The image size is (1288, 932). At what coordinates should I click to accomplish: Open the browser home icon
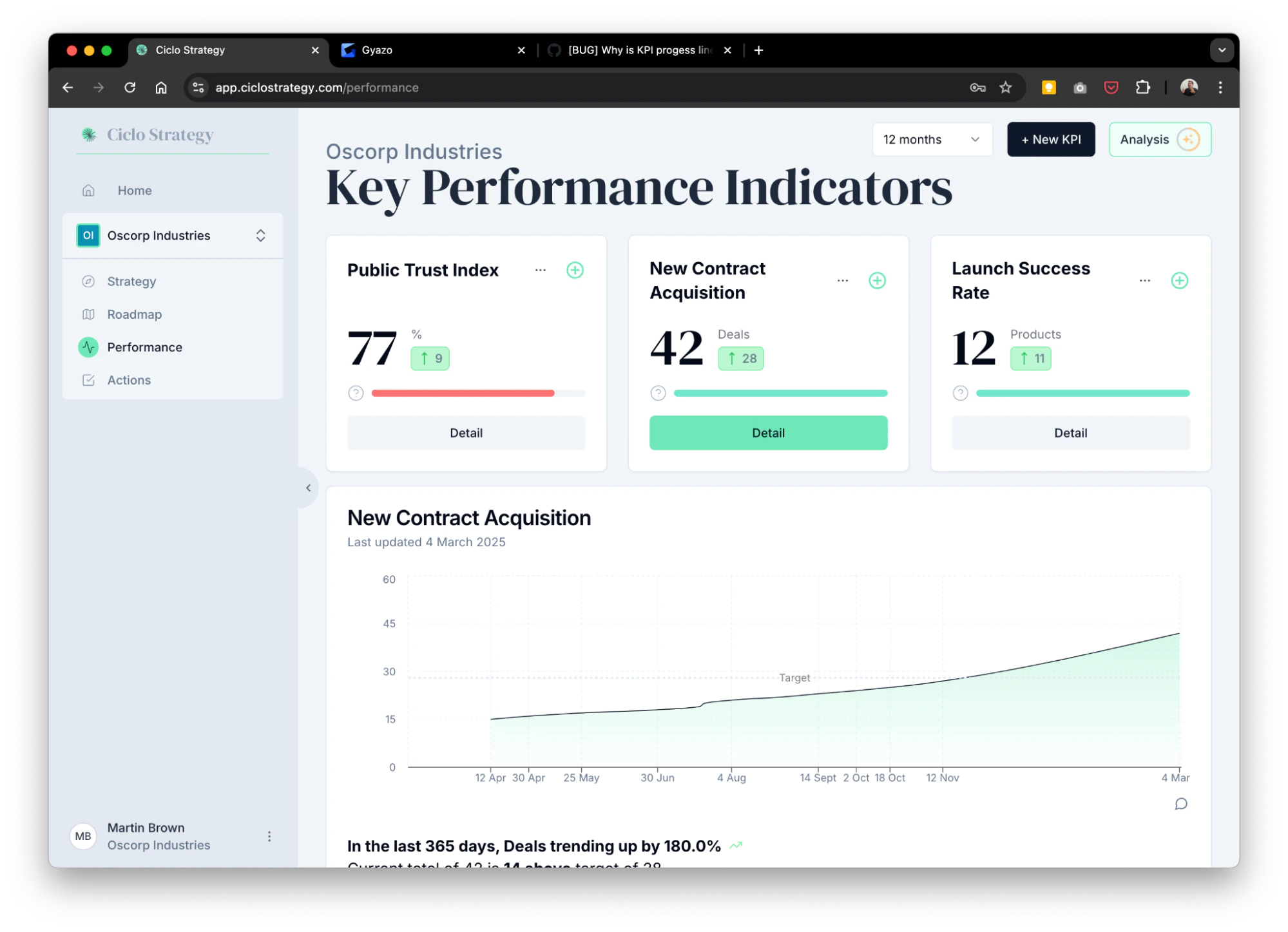coord(161,88)
